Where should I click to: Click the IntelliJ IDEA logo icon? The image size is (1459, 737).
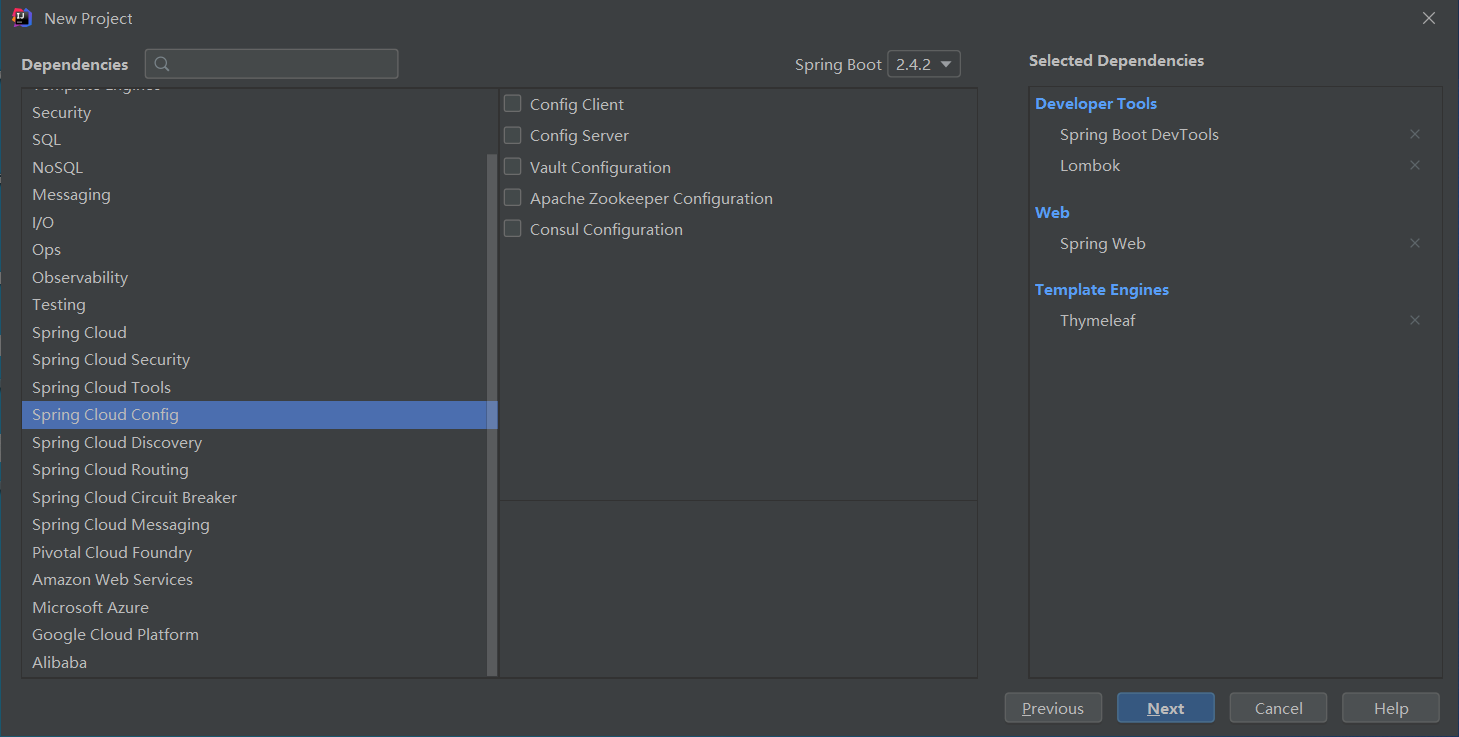click(x=22, y=18)
